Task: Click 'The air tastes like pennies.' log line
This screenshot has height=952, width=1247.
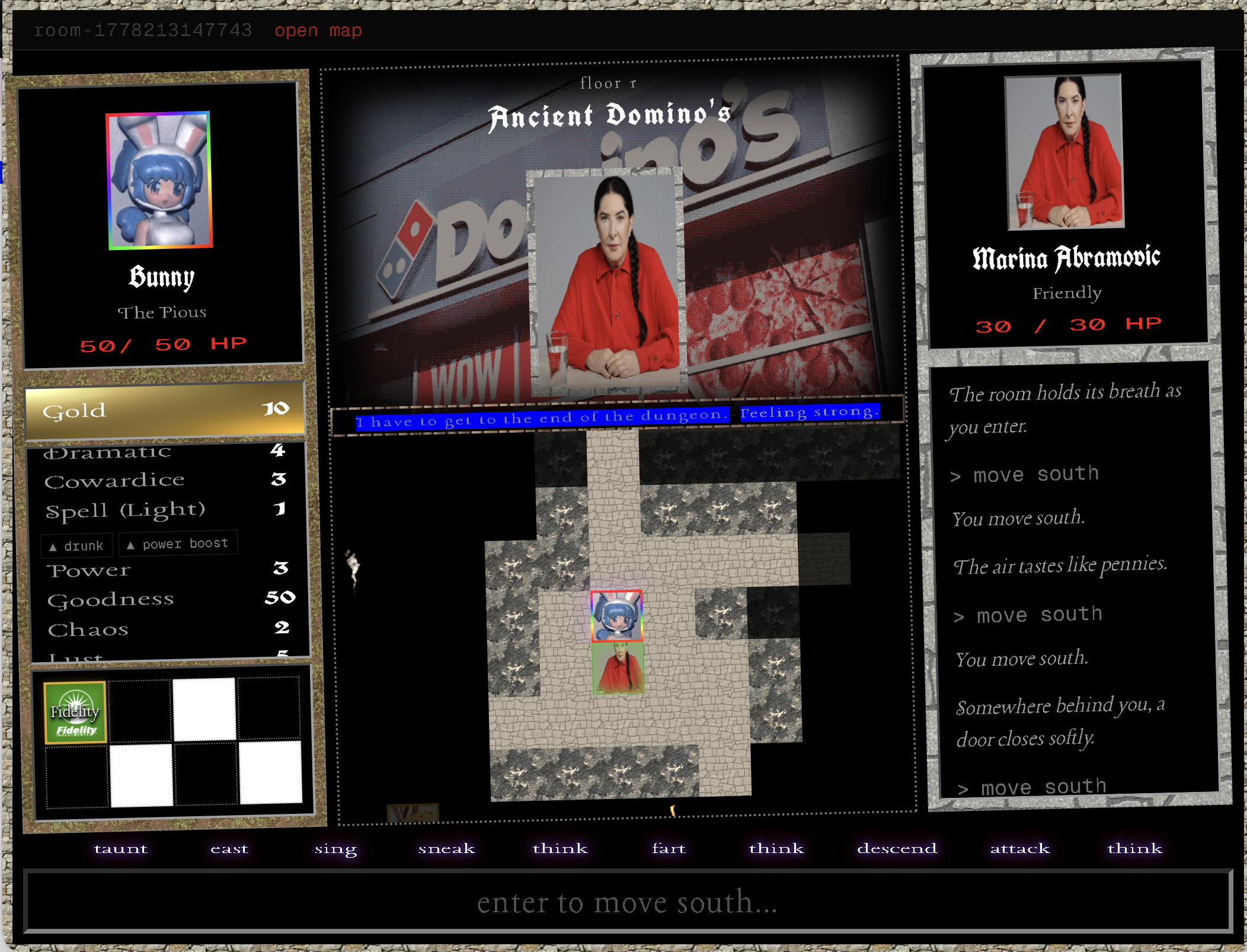Action: tap(1060, 565)
